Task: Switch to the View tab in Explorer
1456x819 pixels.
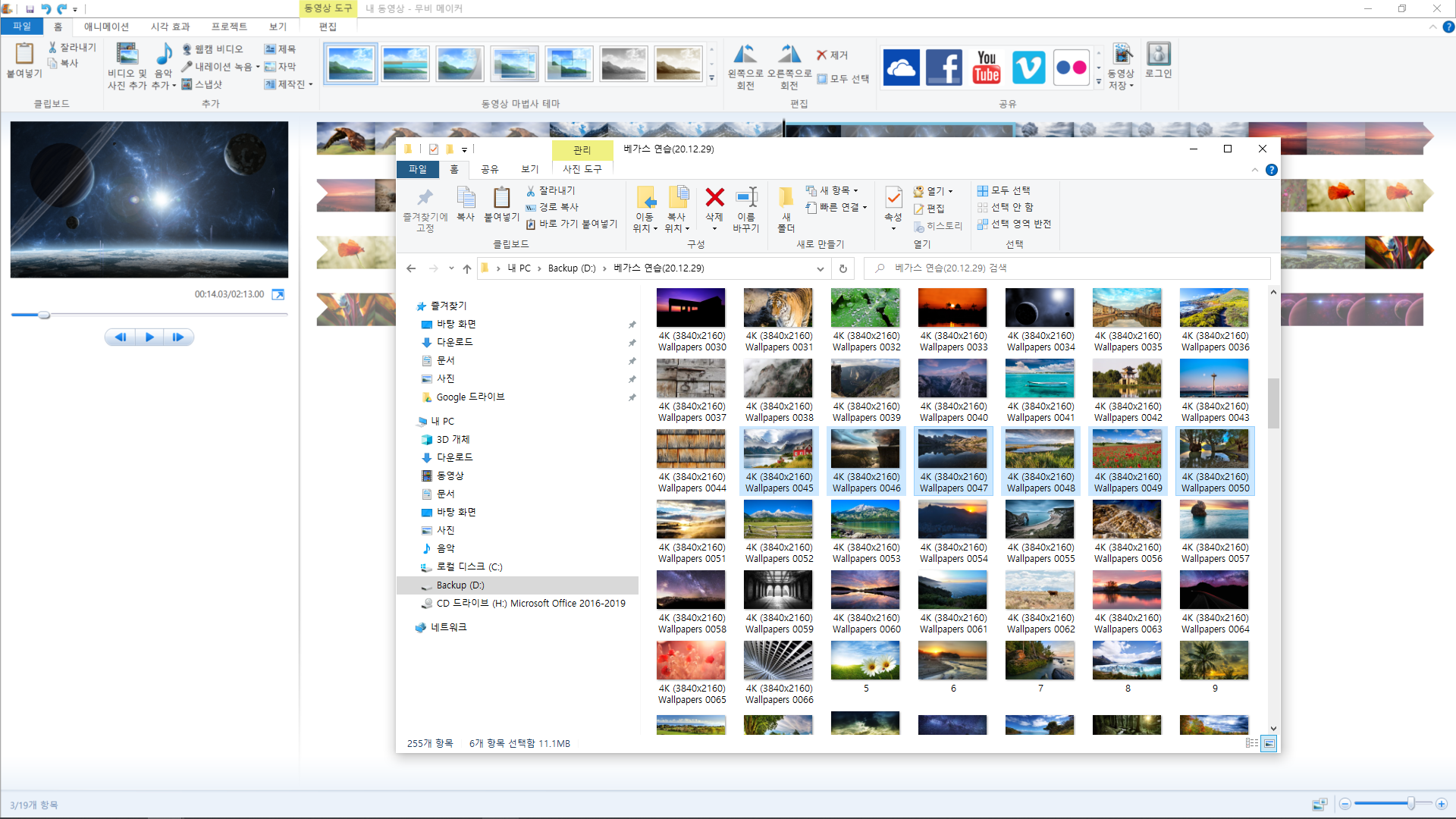Action: point(529,169)
